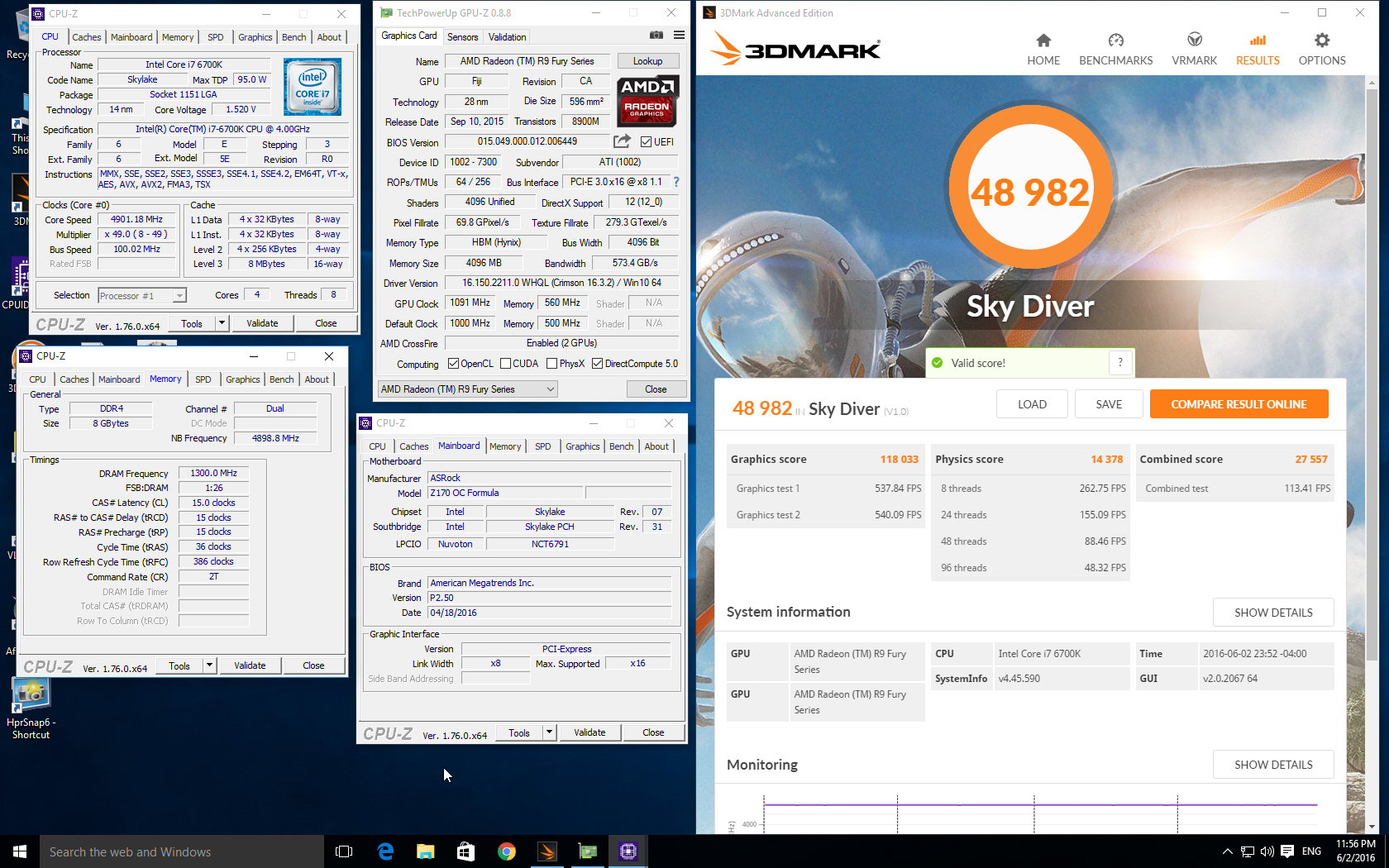Viewport: 1389px width, 868px height.
Task: Open Task View on taskbar
Action: click(x=344, y=851)
